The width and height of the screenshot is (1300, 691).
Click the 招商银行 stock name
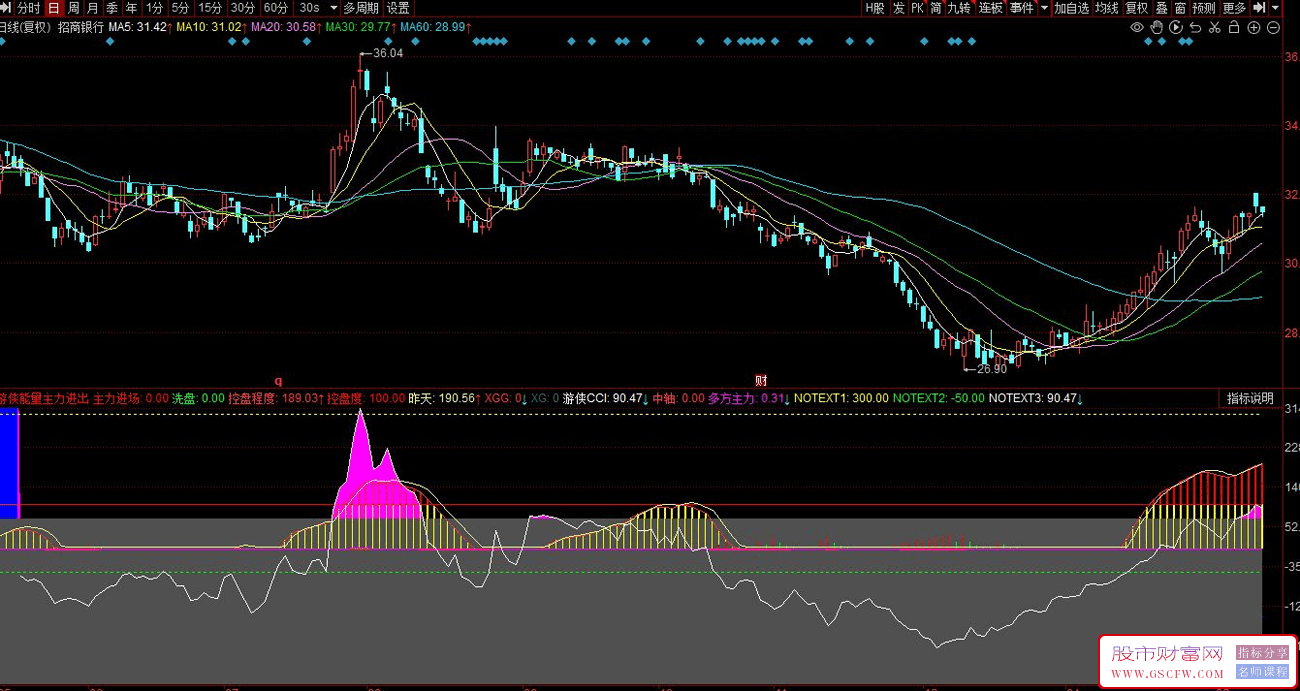tap(81, 27)
